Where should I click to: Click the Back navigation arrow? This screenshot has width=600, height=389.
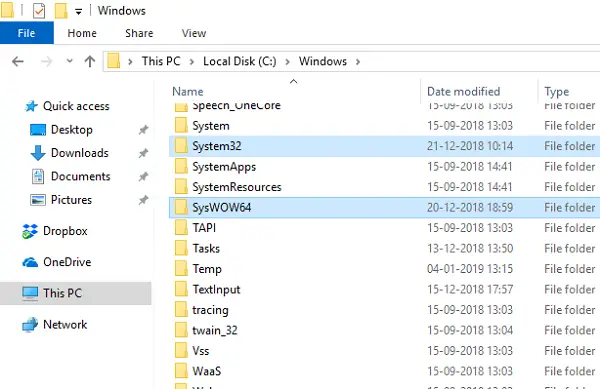(18, 61)
